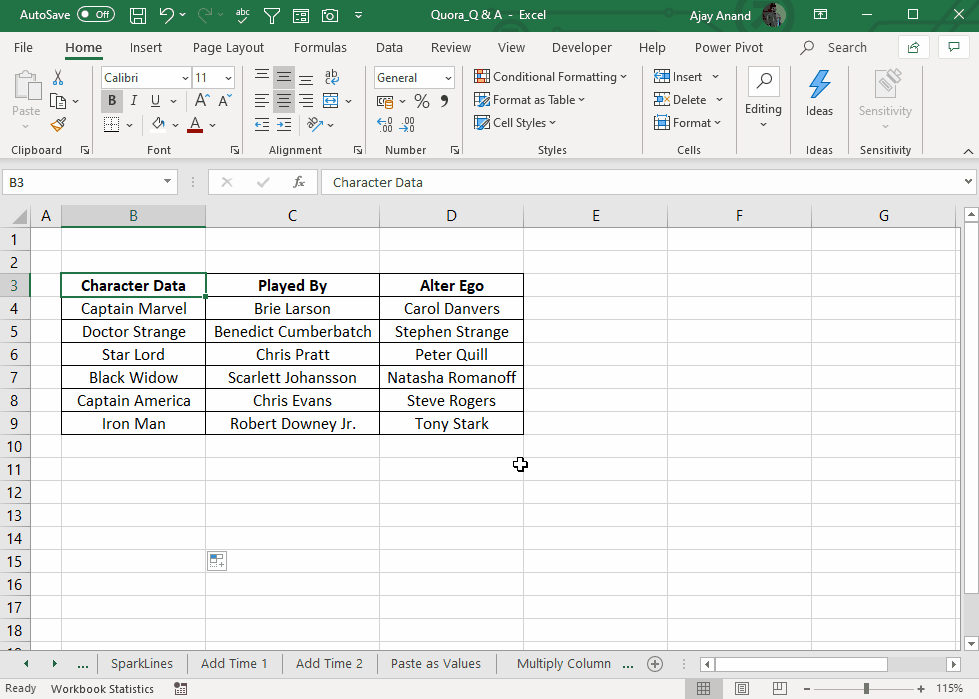This screenshot has width=979, height=699.
Task: Click the Merge & Center icon
Action: [x=330, y=100]
